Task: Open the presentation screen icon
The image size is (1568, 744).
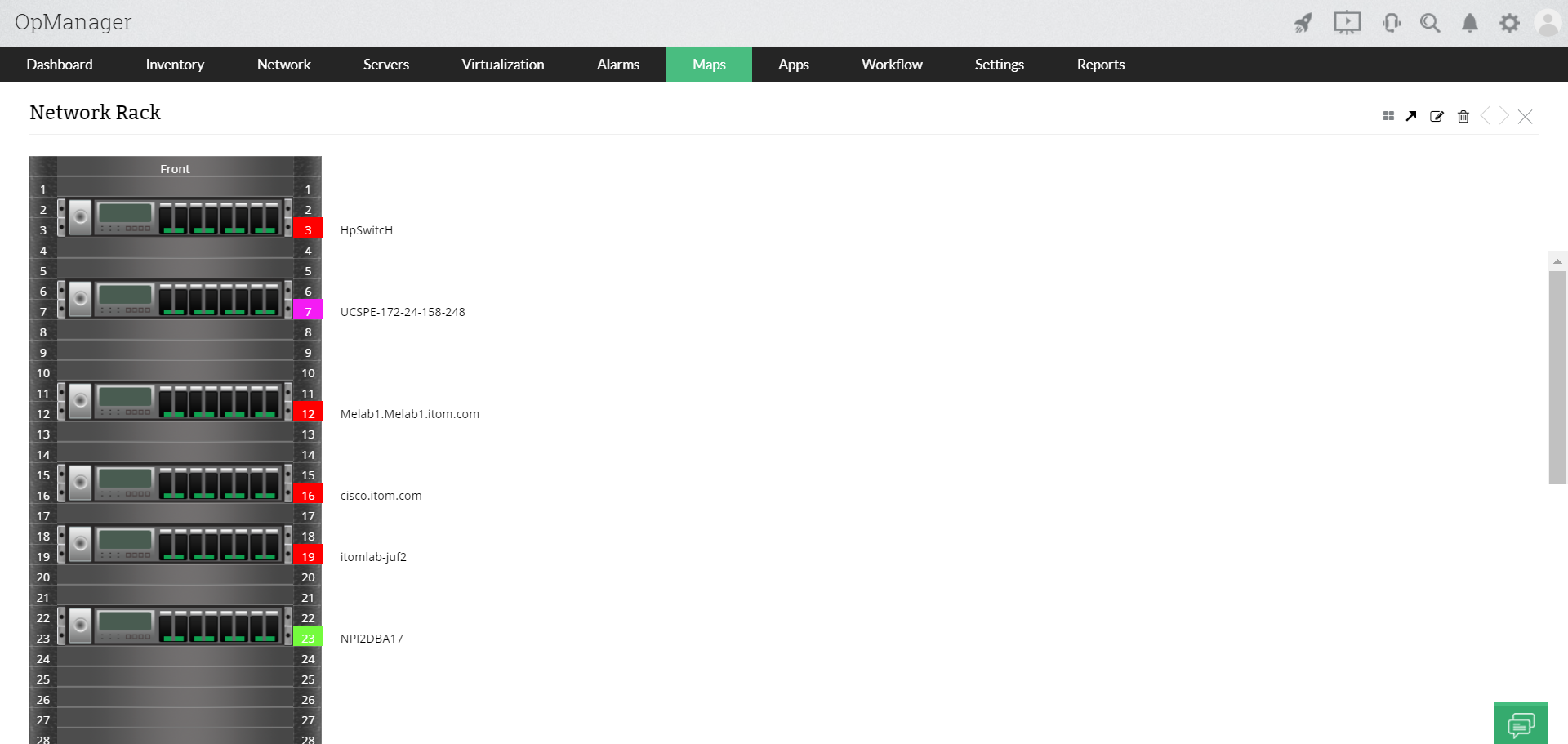Action: [1347, 23]
